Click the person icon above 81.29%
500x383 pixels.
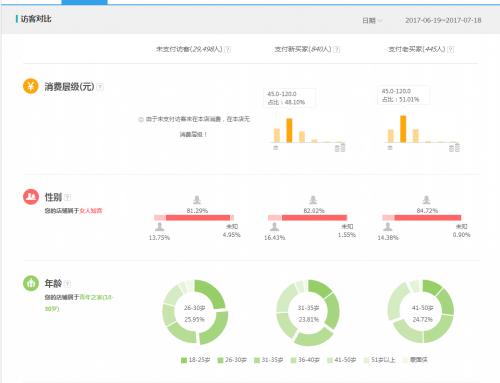point(197,200)
